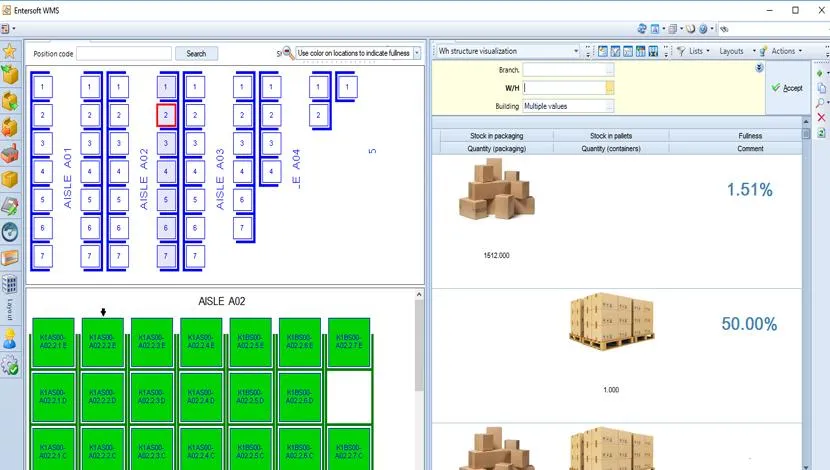Open the Lists dropdown menu
Image resolution: width=830 pixels, height=470 pixels.
pyautogui.click(x=699, y=51)
